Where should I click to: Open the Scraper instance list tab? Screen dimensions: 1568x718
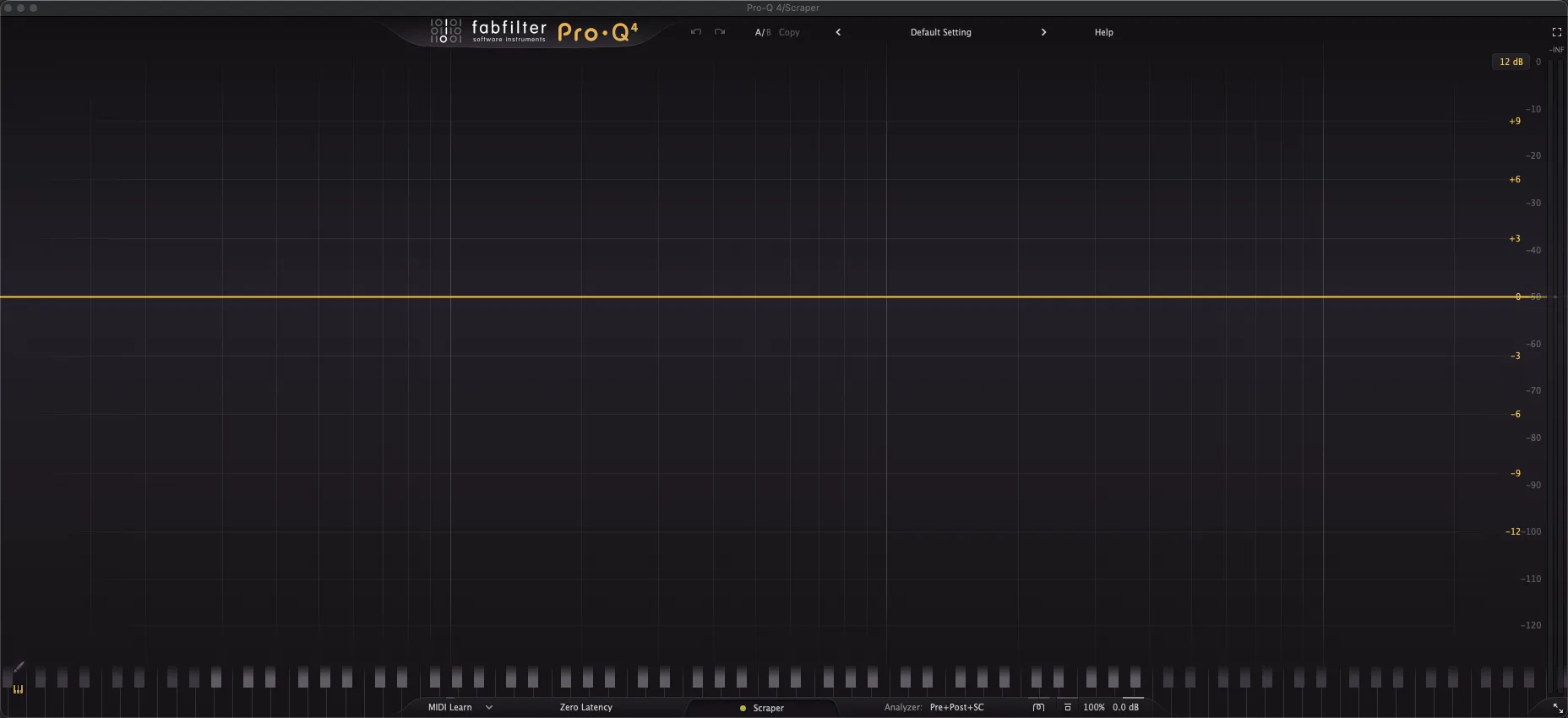pyautogui.click(x=762, y=708)
